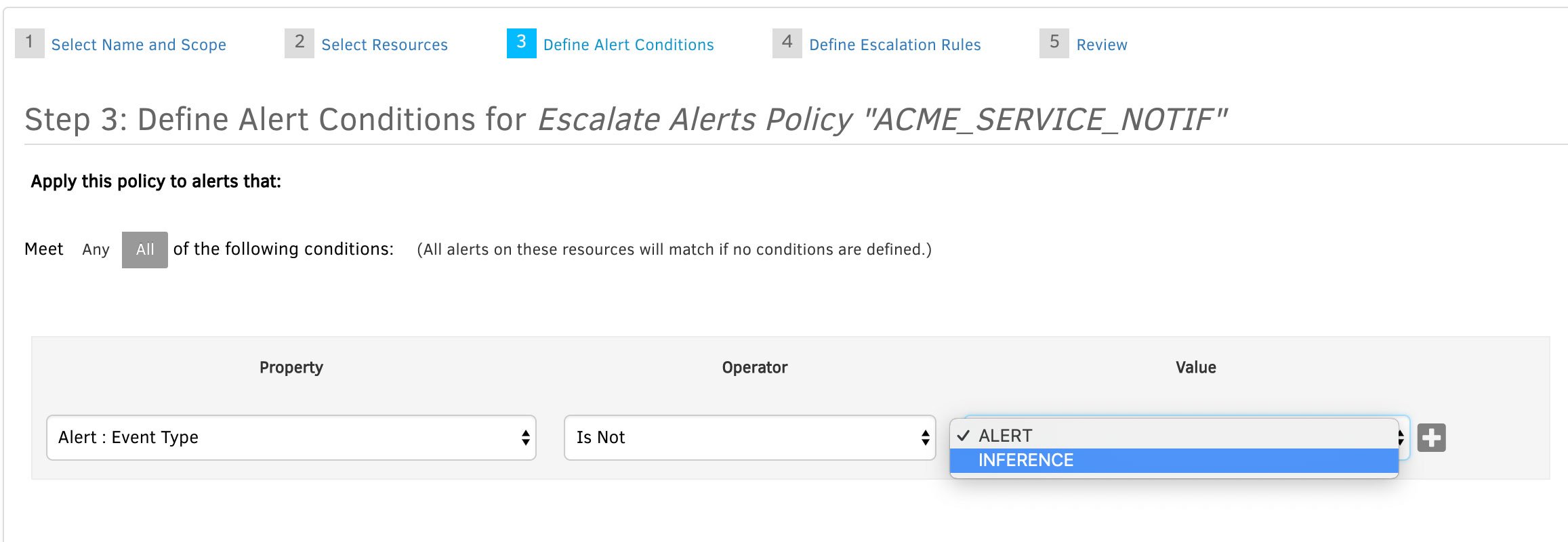Go to the Define Escalation Rules step
The height and width of the screenshot is (542, 1568).
pyautogui.click(x=894, y=44)
